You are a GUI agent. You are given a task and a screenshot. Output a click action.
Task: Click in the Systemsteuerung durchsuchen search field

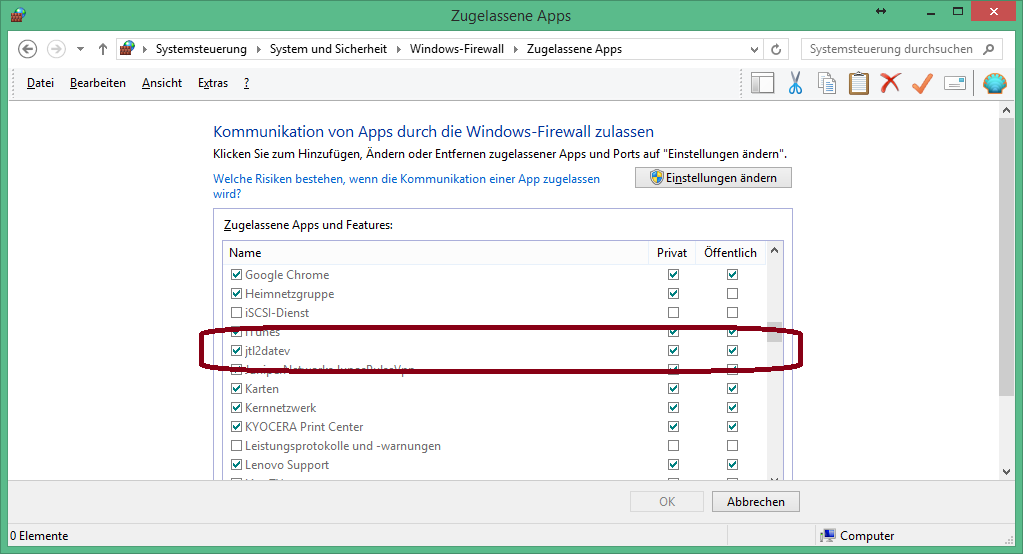coord(890,49)
